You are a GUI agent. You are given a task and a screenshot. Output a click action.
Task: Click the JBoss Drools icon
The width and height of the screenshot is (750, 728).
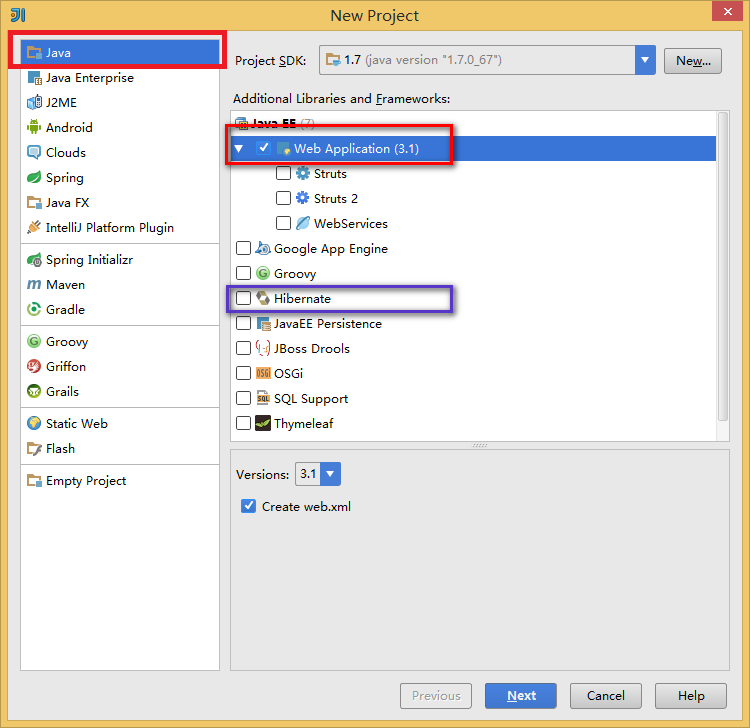263,348
